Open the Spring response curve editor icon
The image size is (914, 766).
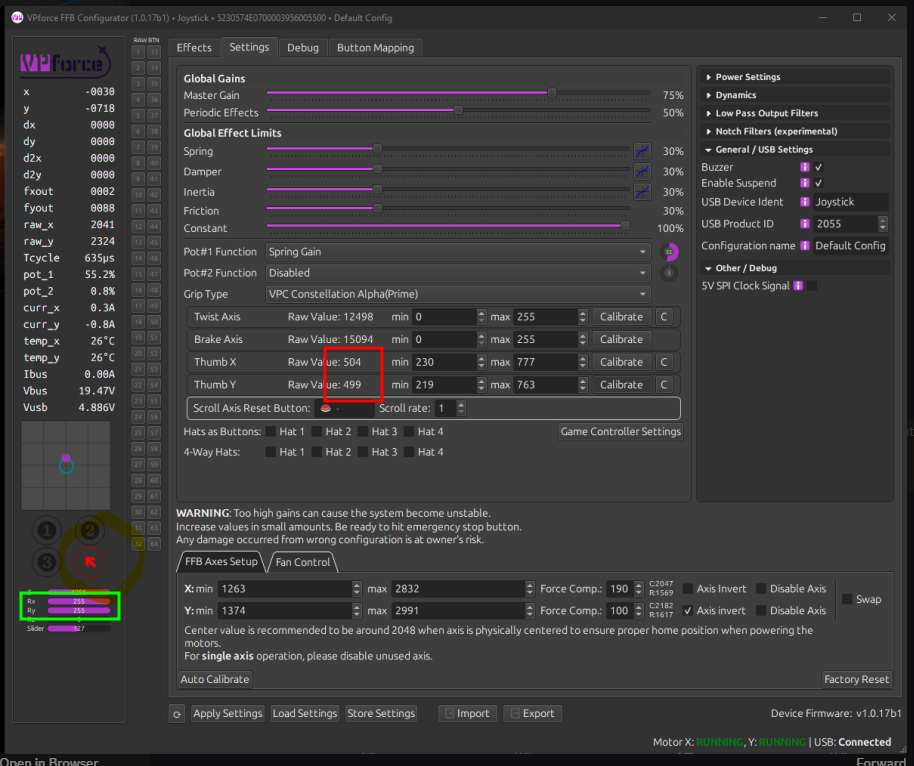point(642,151)
